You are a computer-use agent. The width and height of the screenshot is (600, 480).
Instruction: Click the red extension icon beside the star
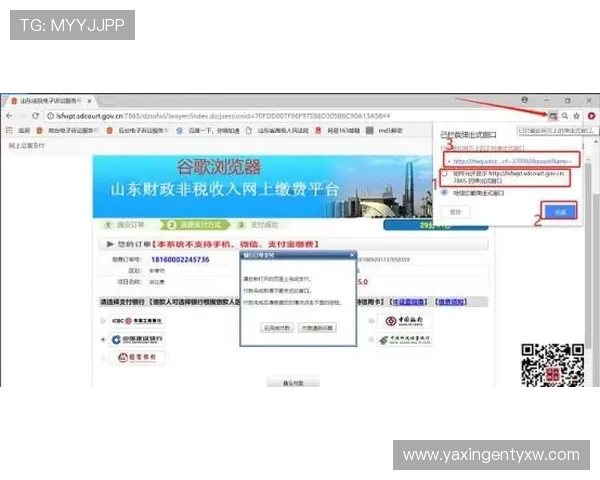point(591,116)
